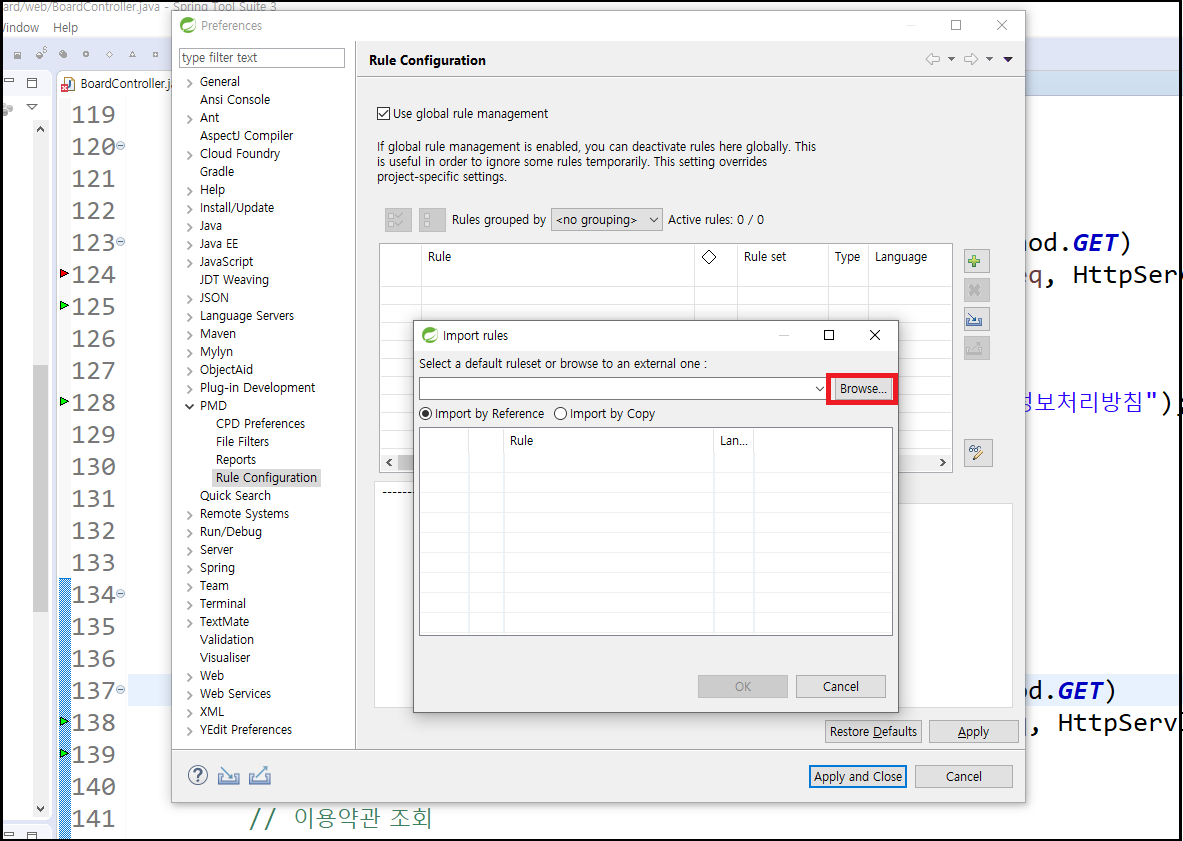The width and height of the screenshot is (1183, 841).
Task: Click the editor vertical scrollbar up arrow
Action: 40,129
